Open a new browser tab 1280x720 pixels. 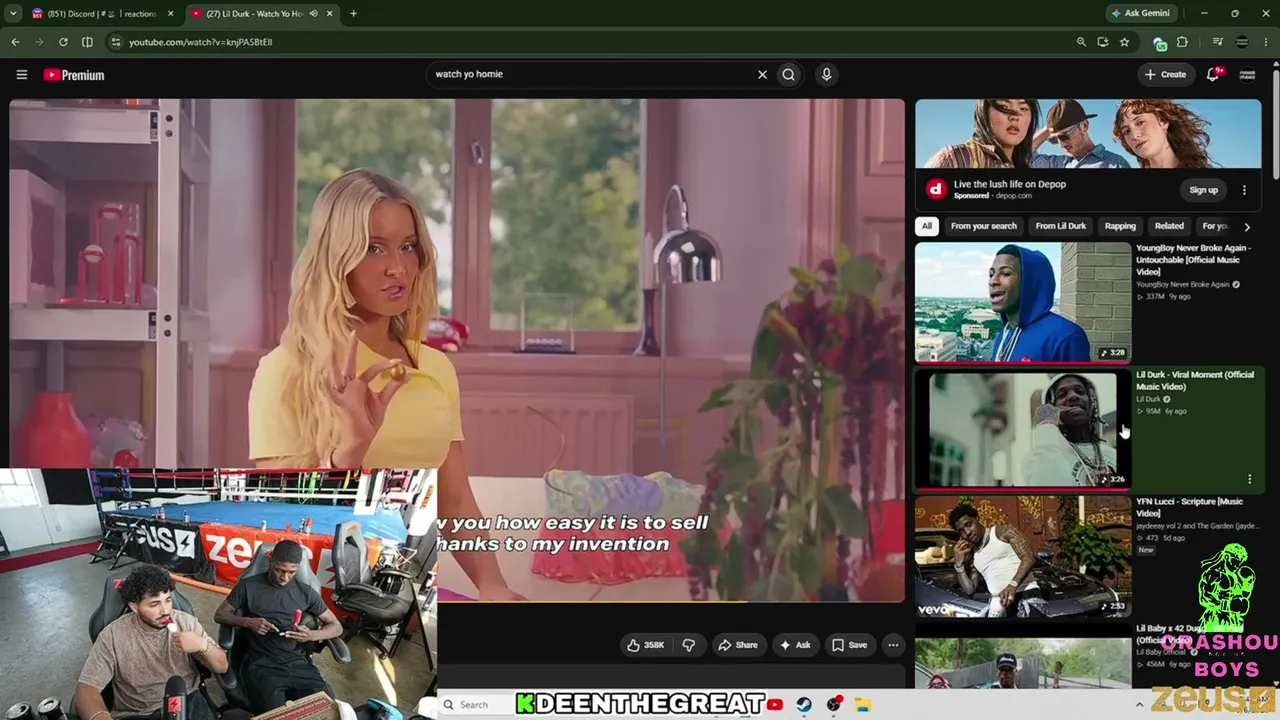pyautogui.click(x=353, y=14)
